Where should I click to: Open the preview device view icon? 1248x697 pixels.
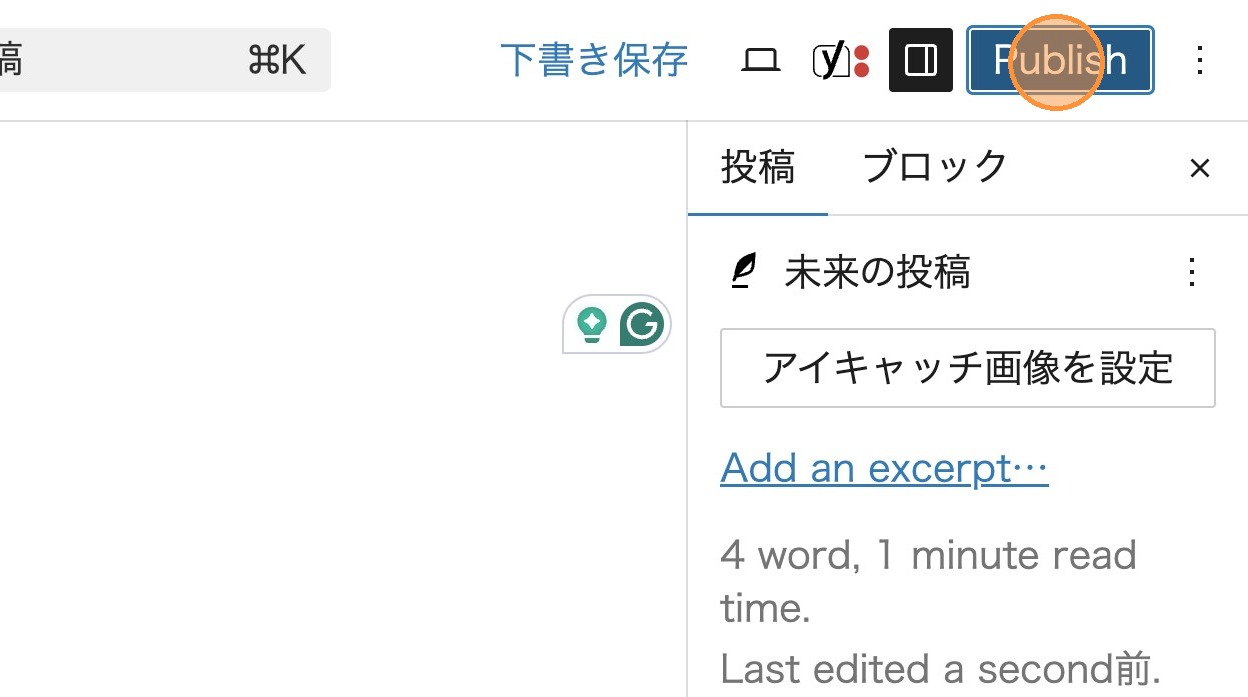click(761, 61)
